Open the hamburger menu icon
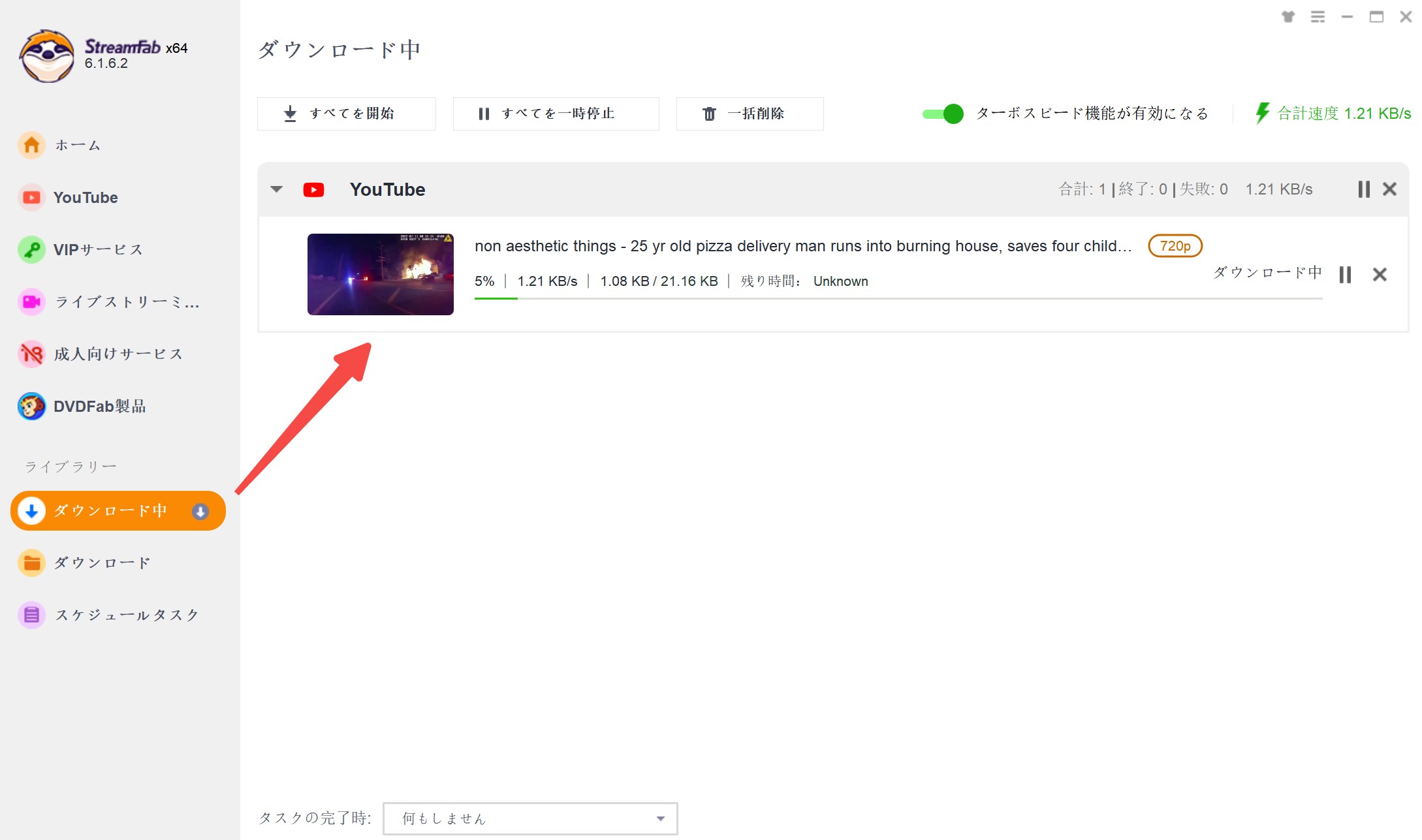The height and width of the screenshot is (840, 1422). [1318, 17]
